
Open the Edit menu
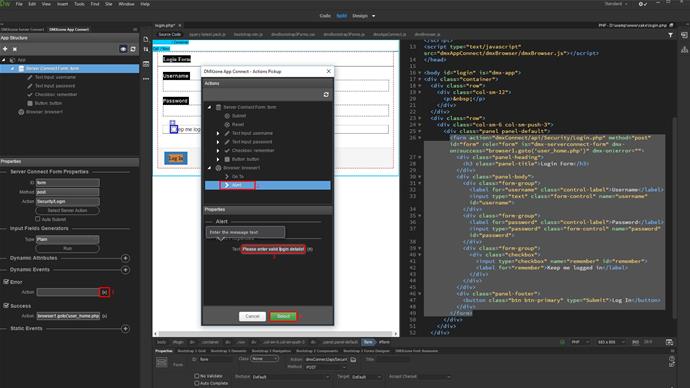tap(32, 4)
